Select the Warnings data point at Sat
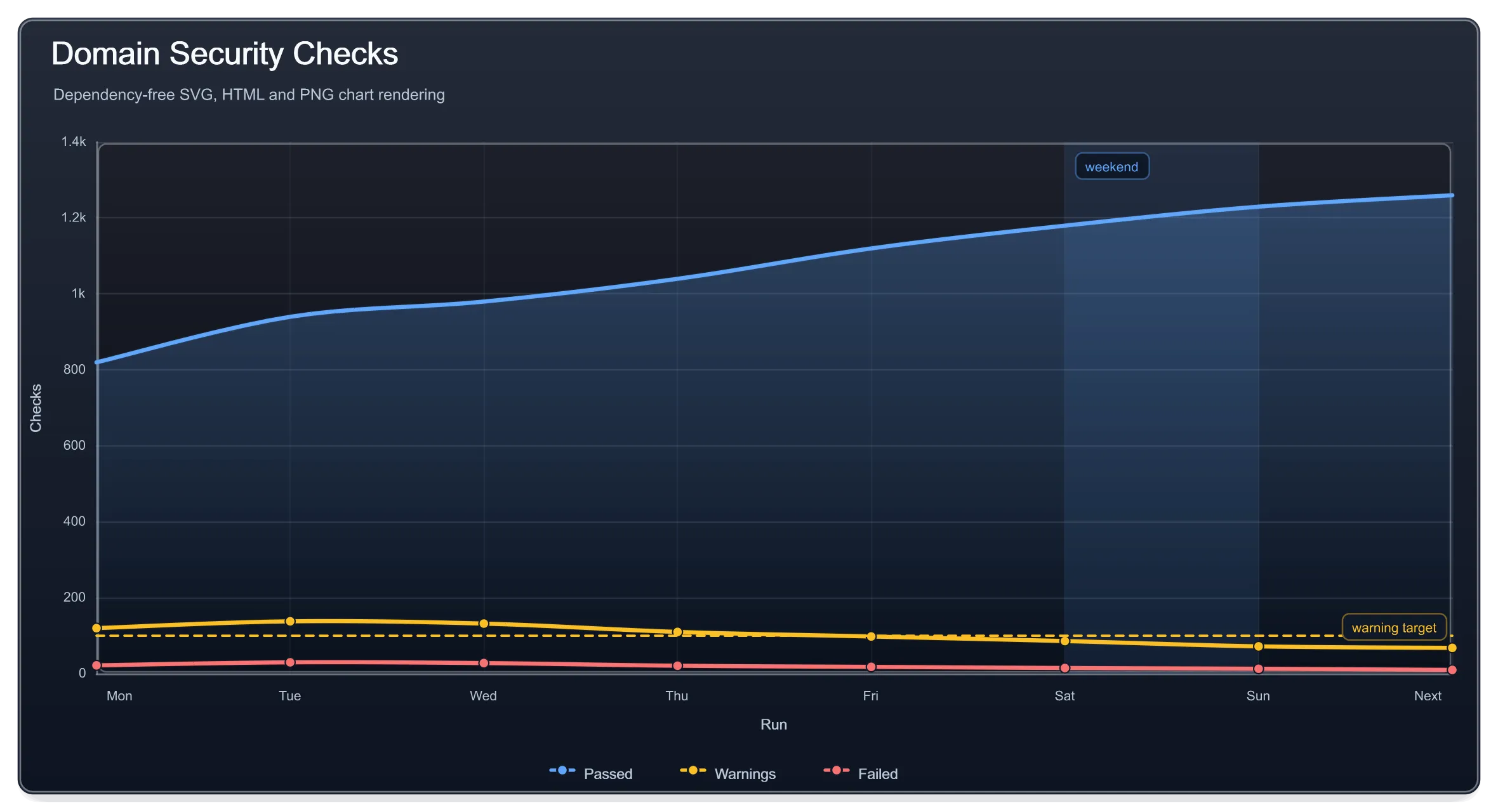The image size is (1498, 812). (x=1064, y=641)
